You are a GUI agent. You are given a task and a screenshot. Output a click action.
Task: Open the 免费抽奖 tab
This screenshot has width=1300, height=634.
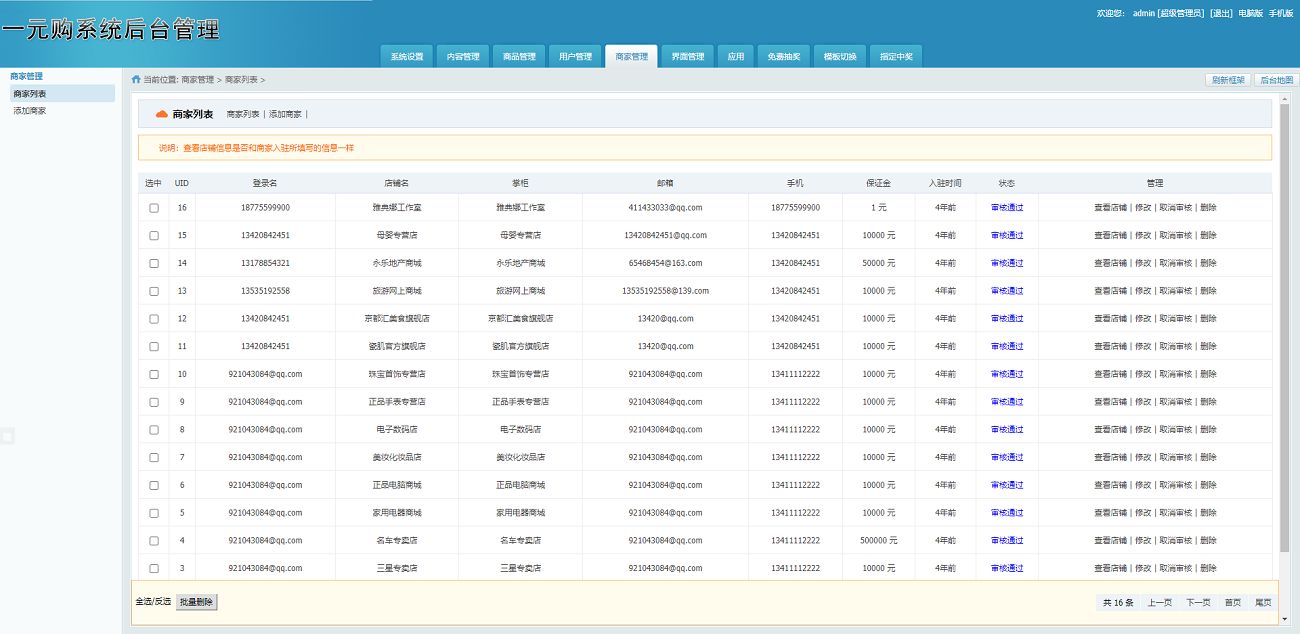coord(783,56)
